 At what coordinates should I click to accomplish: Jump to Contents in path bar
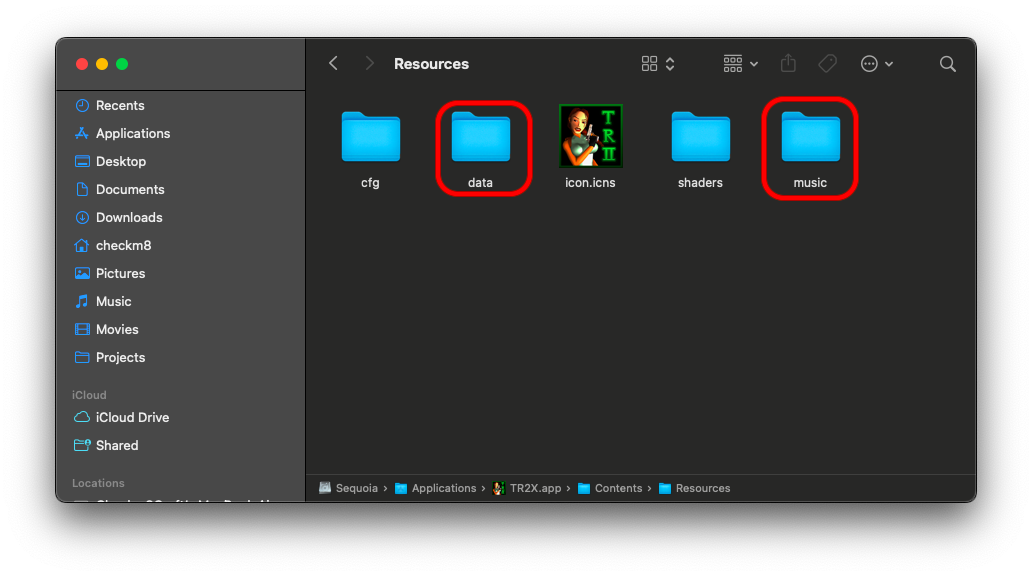point(617,489)
